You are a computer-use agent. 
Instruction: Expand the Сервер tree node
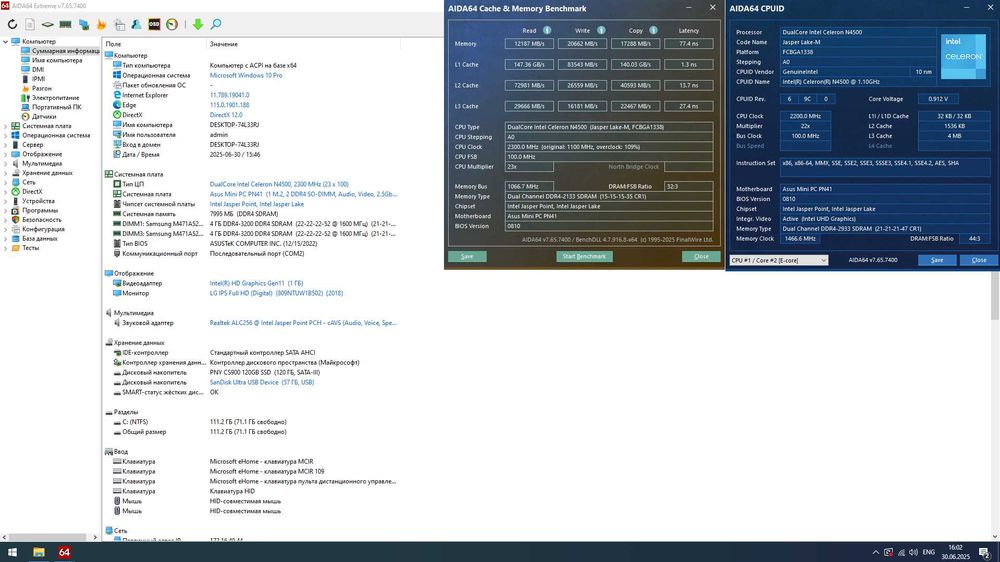(6, 145)
